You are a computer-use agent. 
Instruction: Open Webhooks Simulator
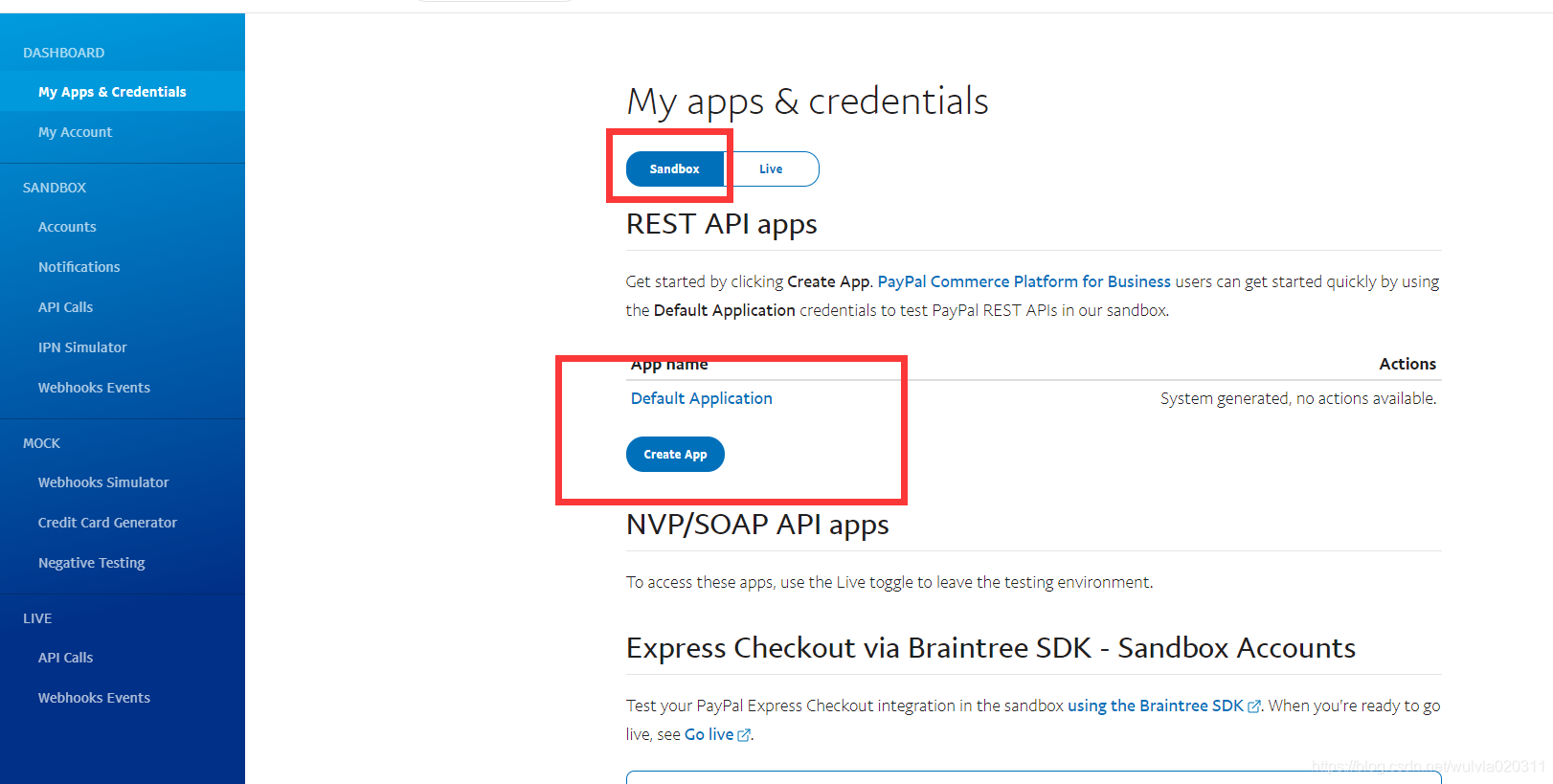(103, 482)
